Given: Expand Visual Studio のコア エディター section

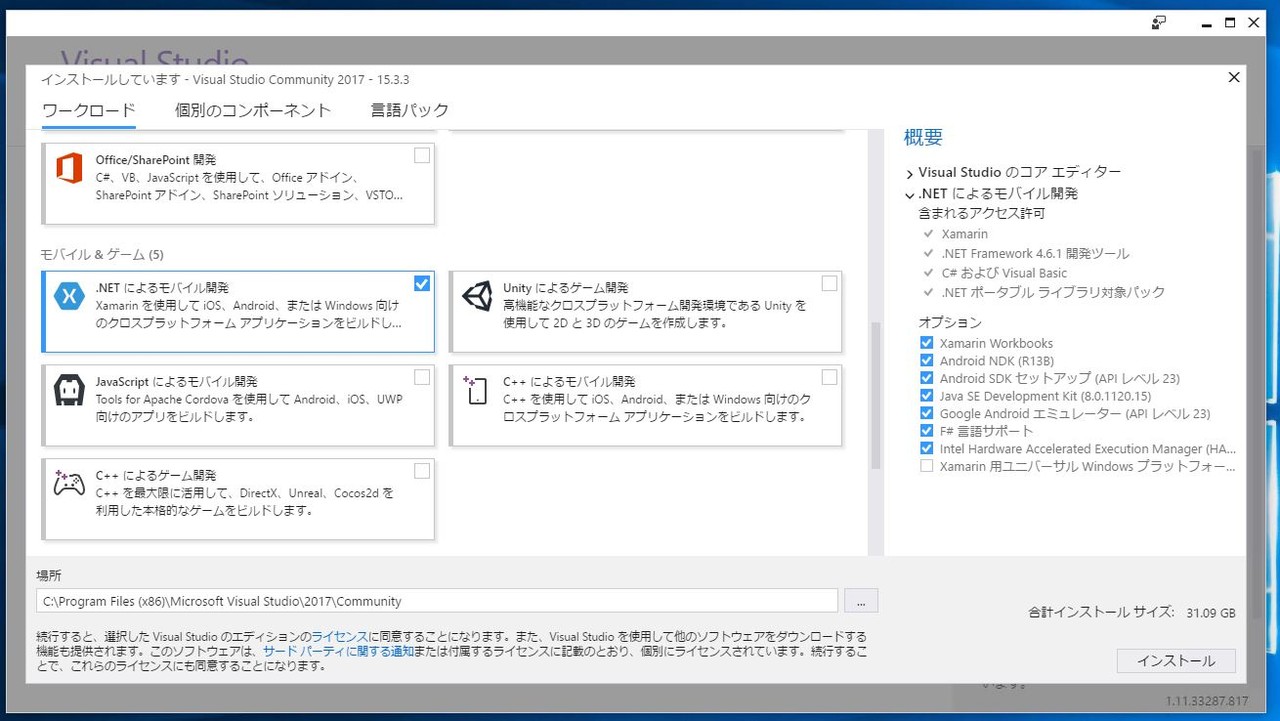Looking at the screenshot, I should [910, 173].
